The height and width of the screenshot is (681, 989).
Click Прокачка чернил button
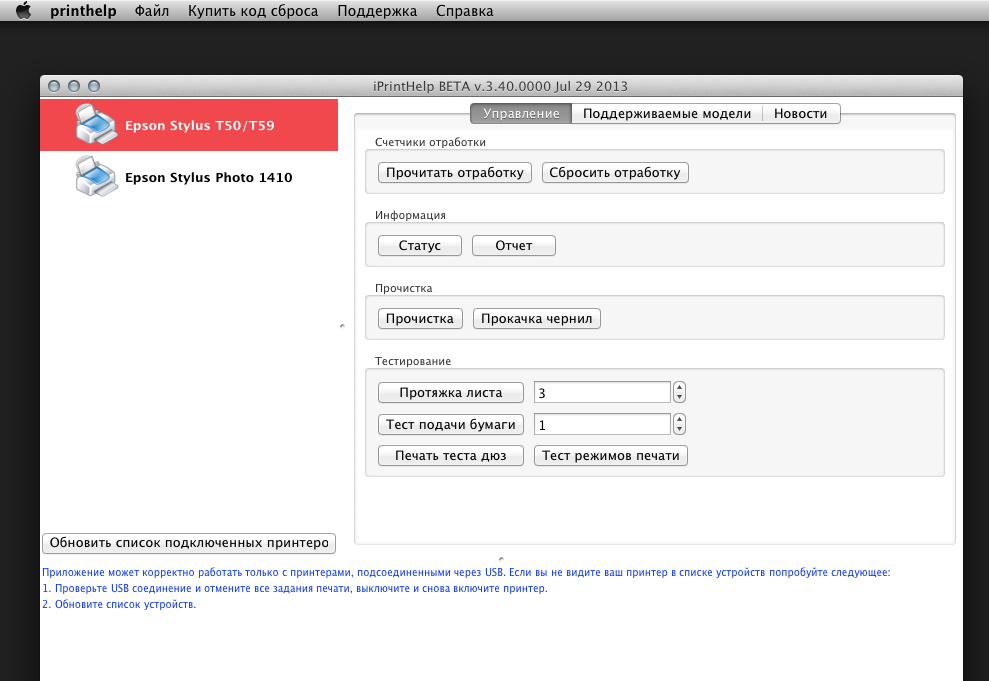pyautogui.click(x=536, y=319)
